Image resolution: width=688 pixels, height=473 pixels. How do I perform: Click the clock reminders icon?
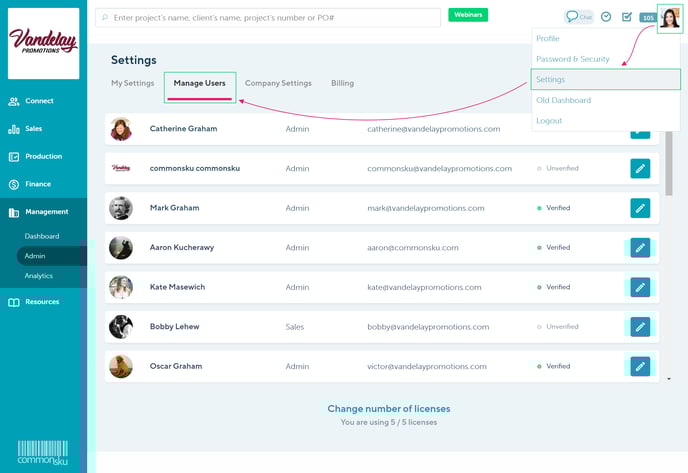tap(606, 17)
